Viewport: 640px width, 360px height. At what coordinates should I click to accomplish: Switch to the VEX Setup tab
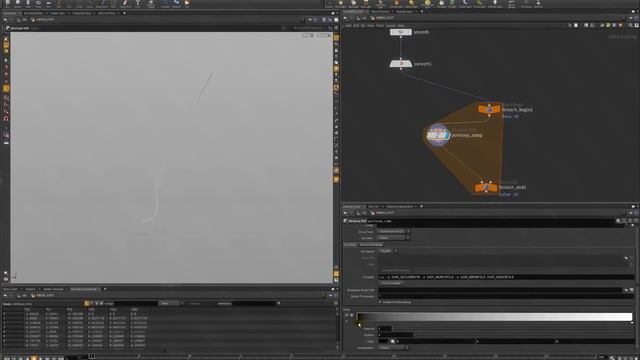coord(350,244)
